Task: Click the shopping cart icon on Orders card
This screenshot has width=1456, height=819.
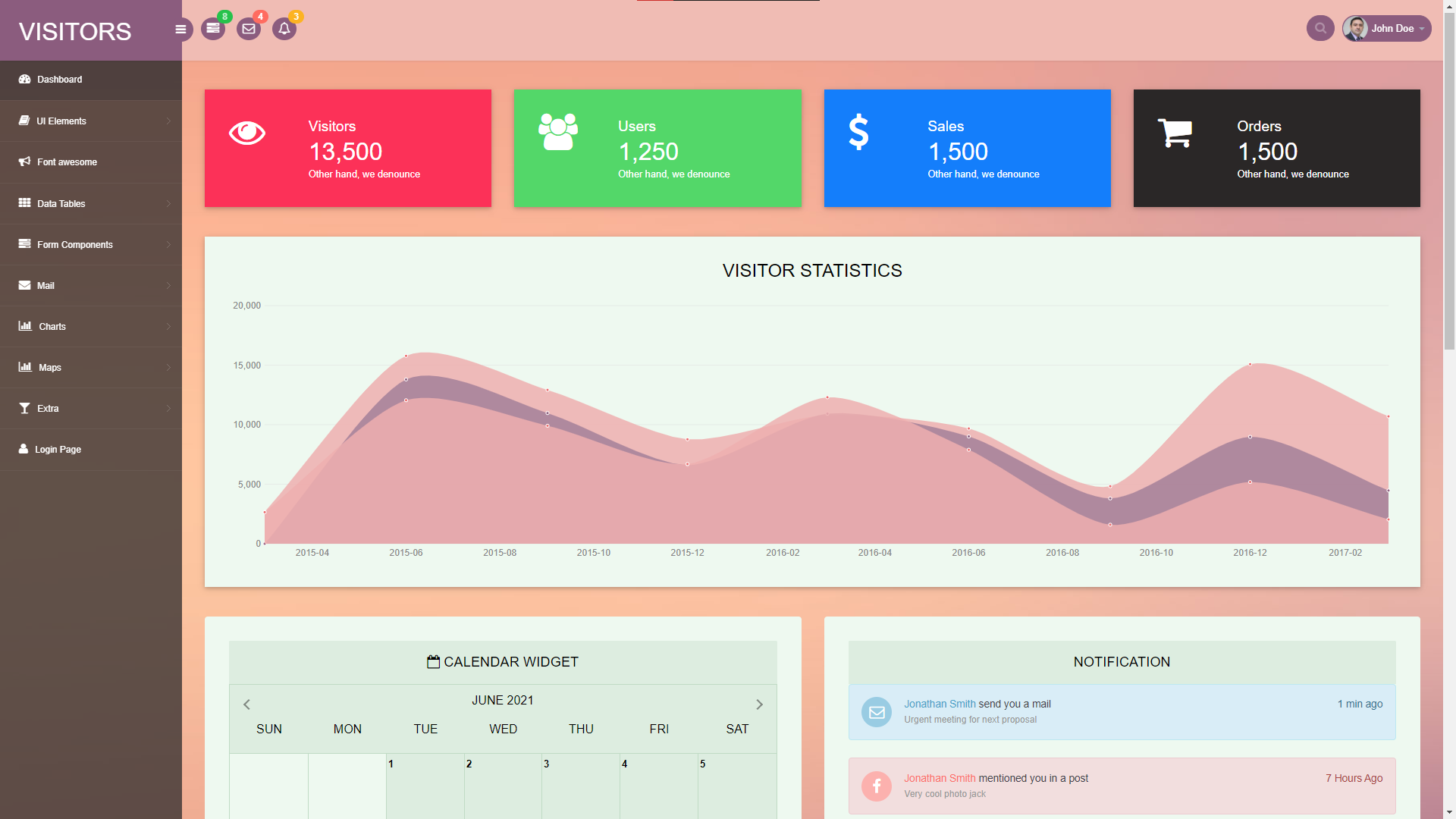Action: coord(1175,133)
